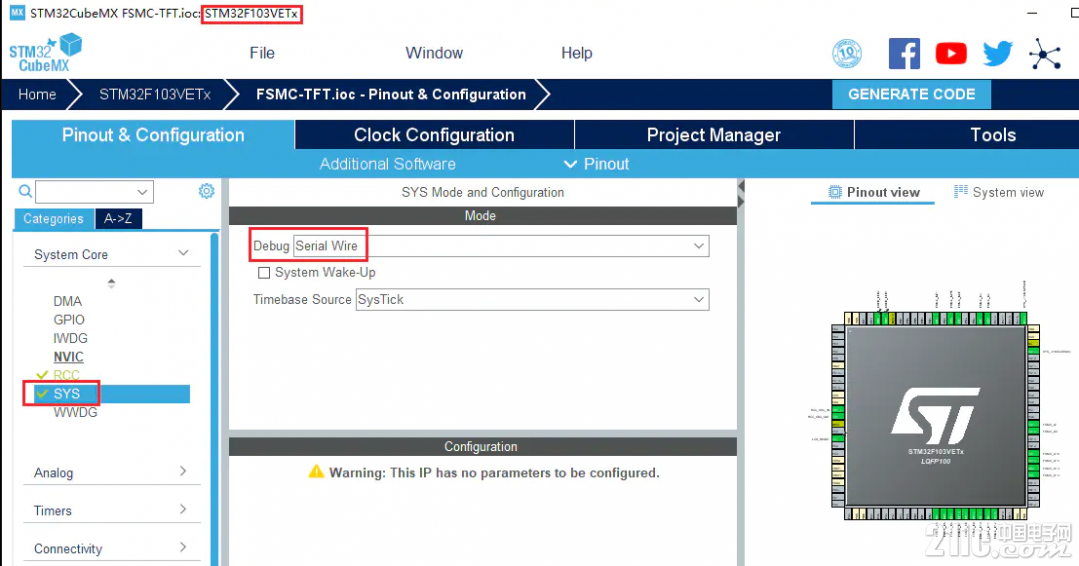
Task: Expand the Analog category
Action: tap(183, 471)
